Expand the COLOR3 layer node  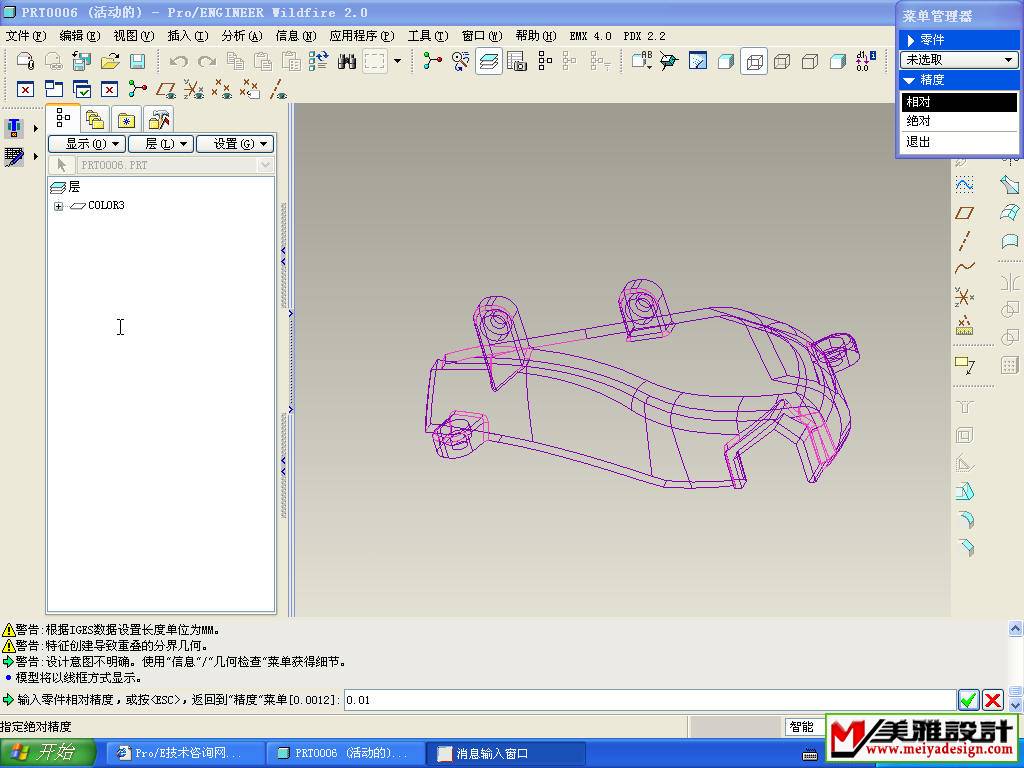coord(59,206)
